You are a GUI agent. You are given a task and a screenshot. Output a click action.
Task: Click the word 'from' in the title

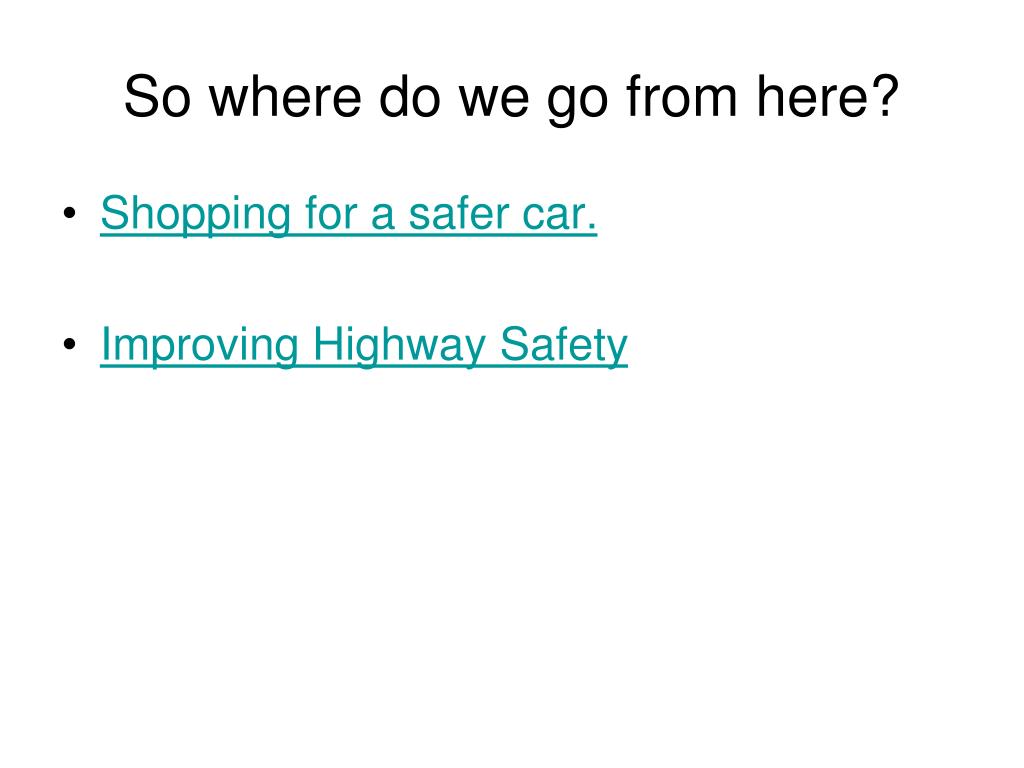[x=682, y=97]
